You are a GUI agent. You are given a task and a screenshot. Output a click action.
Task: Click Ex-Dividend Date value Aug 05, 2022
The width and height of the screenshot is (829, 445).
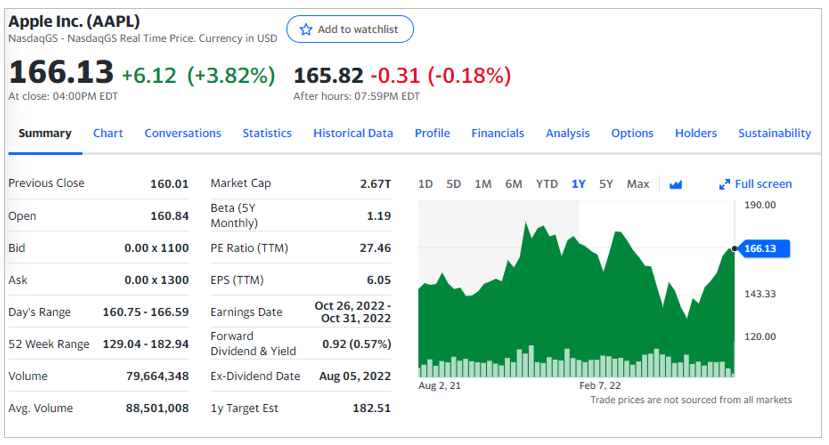point(355,376)
